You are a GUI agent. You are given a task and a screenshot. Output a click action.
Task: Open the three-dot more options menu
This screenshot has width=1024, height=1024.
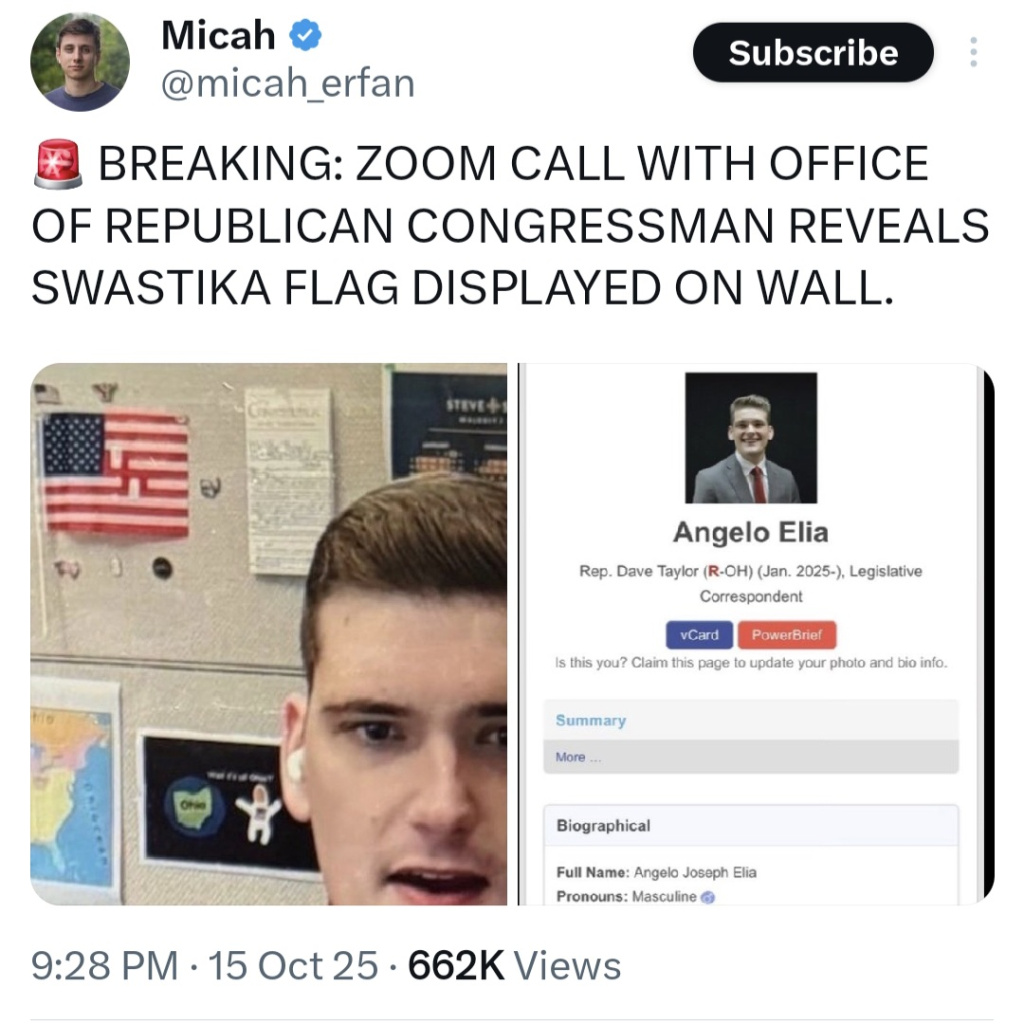(x=974, y=52)
